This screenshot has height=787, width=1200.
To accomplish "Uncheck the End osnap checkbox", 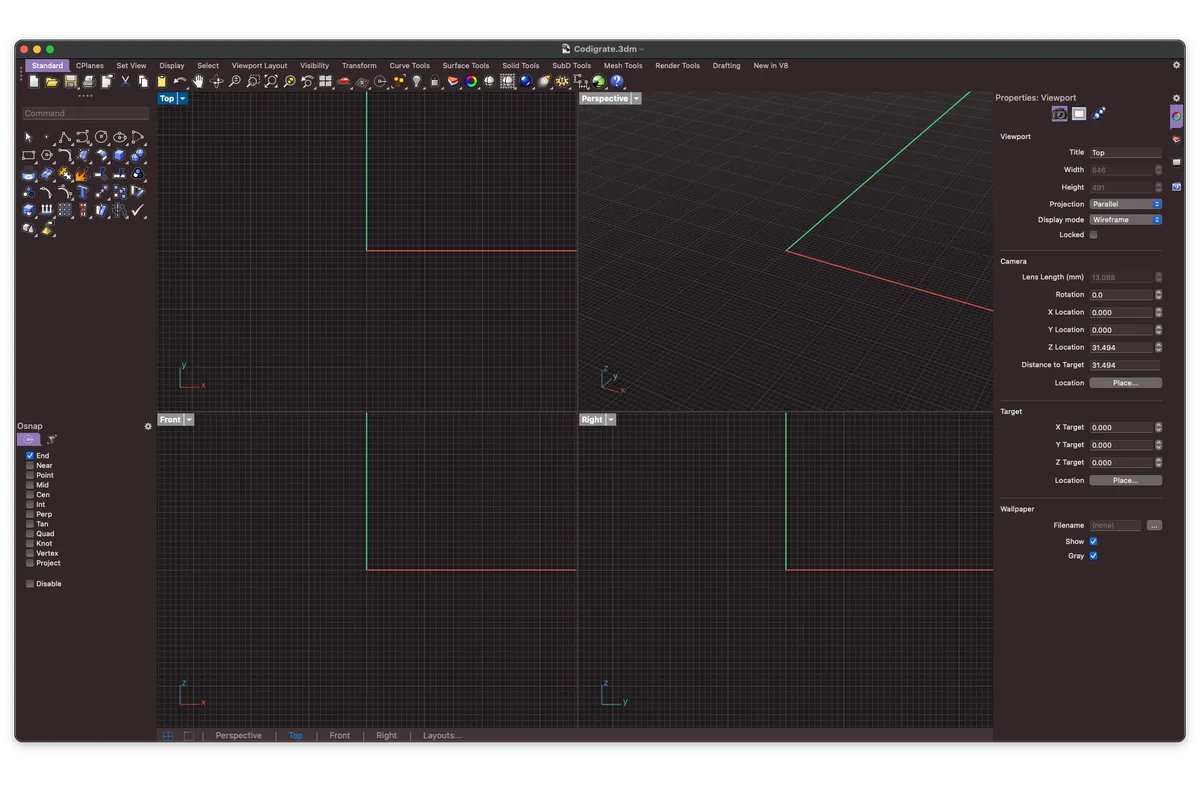I will (x=30, y=456).
